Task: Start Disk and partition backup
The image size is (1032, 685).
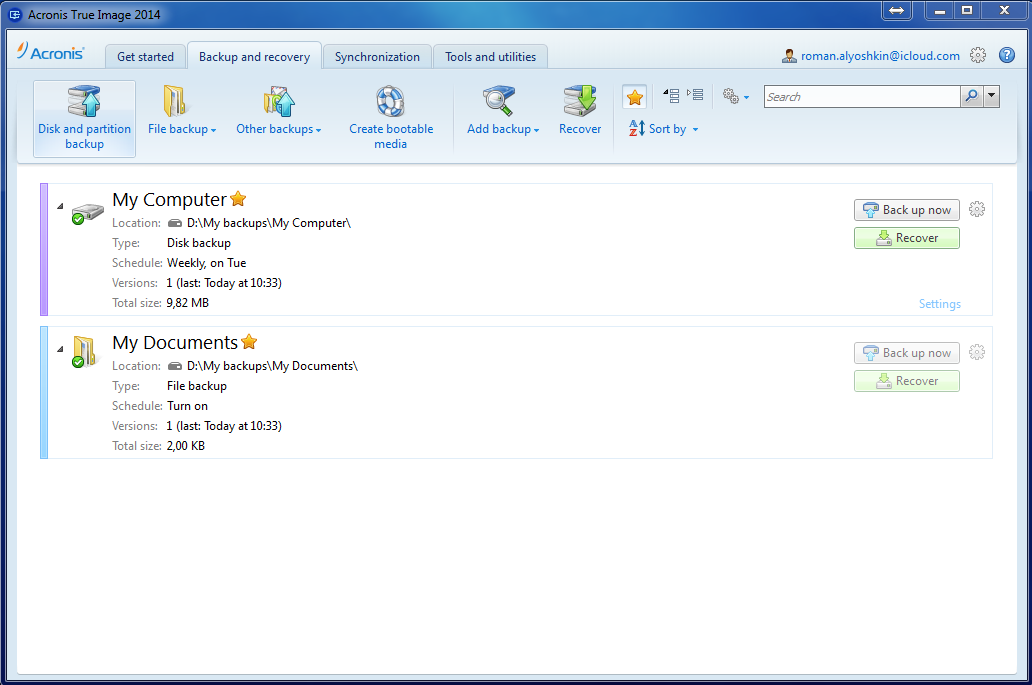Action: click(x=84, y=119)
